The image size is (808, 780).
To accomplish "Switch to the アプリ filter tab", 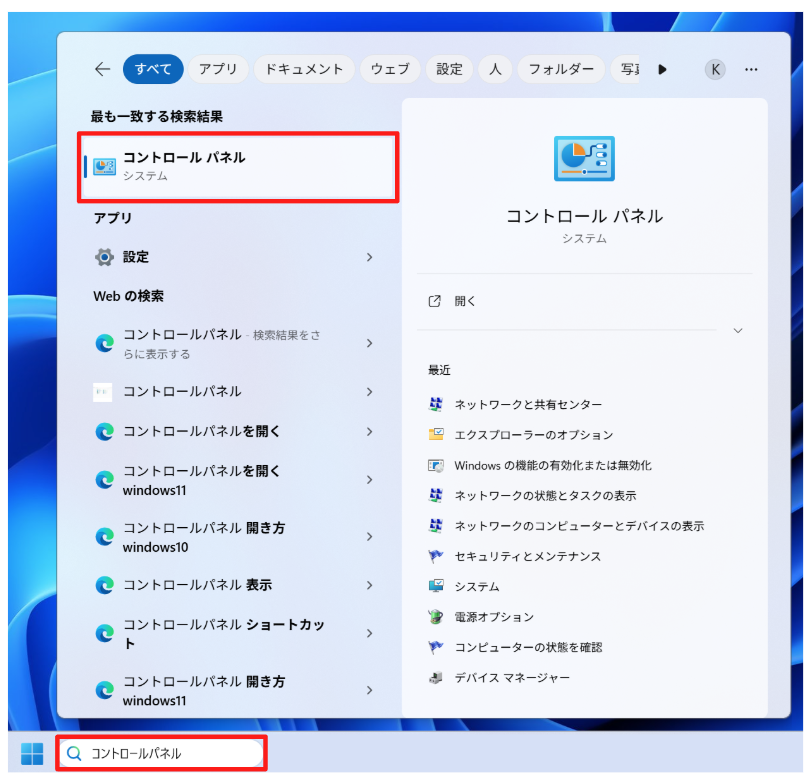I will point(218,69).
